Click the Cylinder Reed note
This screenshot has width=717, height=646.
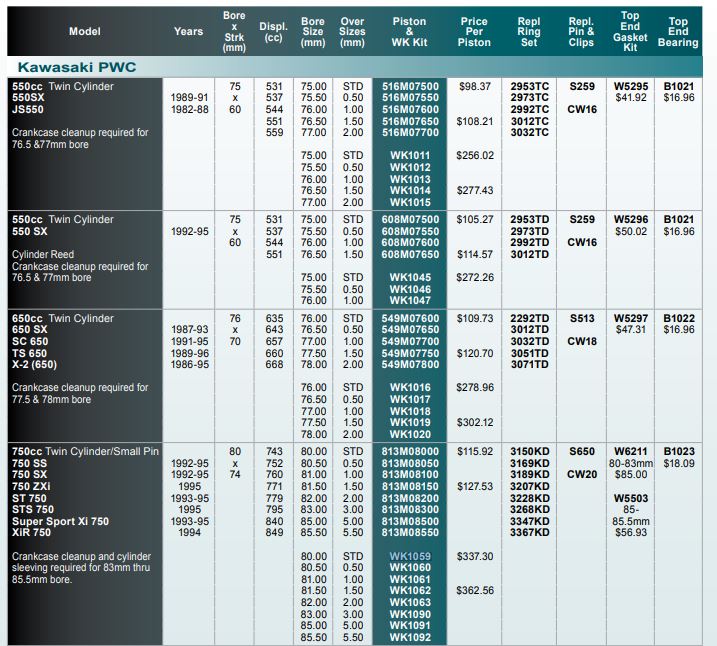click(x=43, y=255)
